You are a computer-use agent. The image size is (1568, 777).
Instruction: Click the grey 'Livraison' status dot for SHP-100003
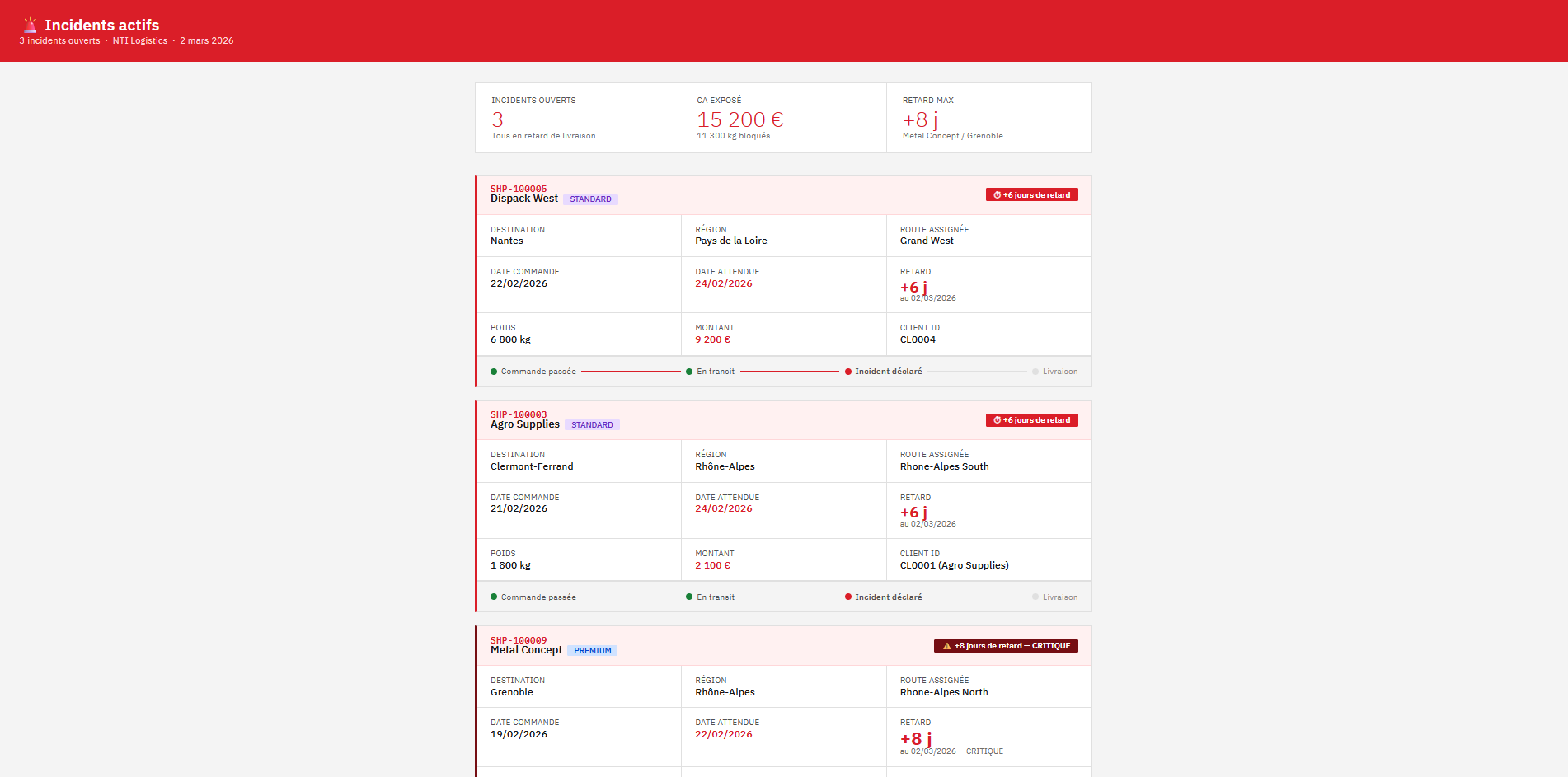[1035, 597]
